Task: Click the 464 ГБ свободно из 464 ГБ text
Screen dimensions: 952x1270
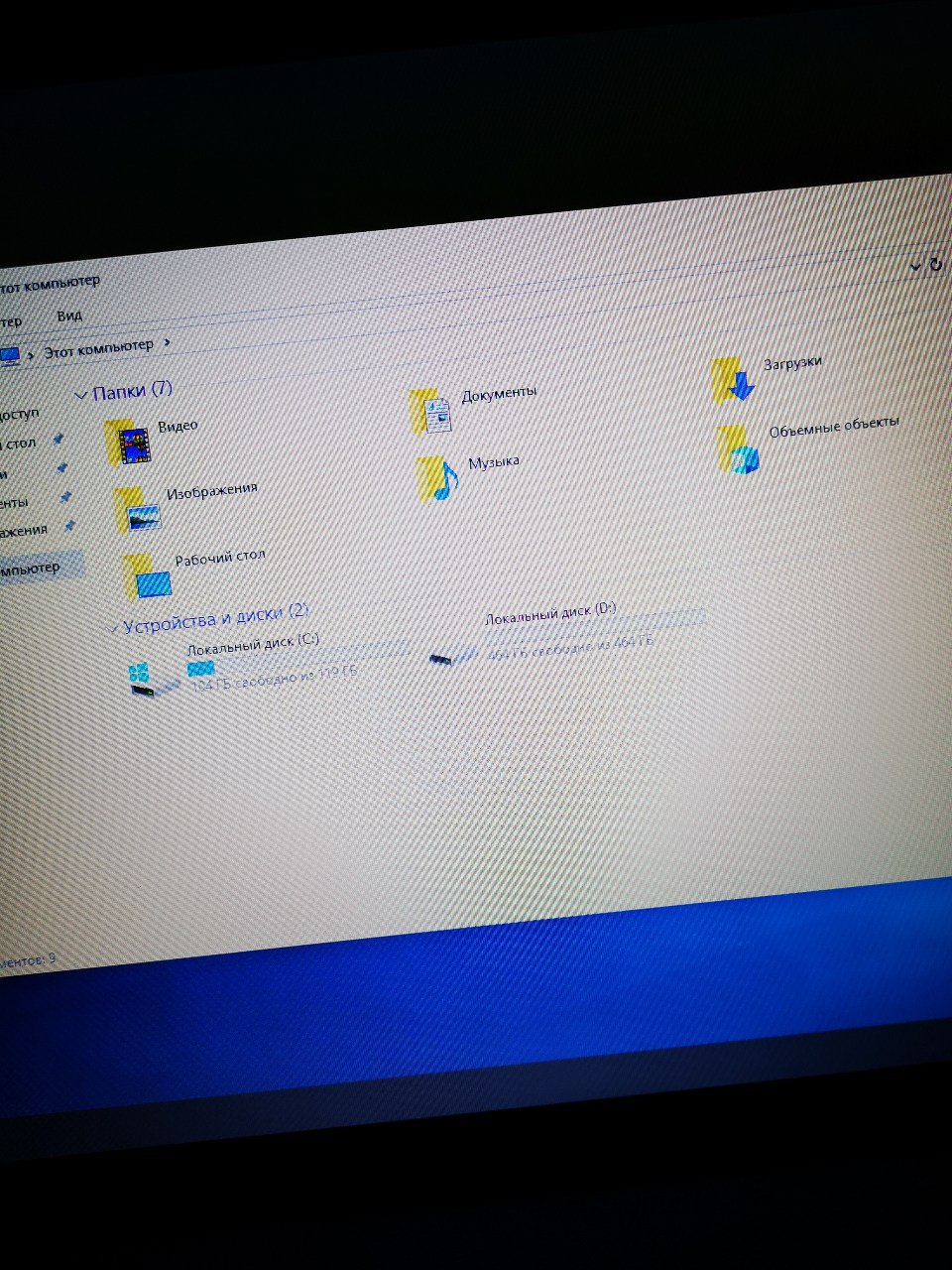Action: [570, 649]
